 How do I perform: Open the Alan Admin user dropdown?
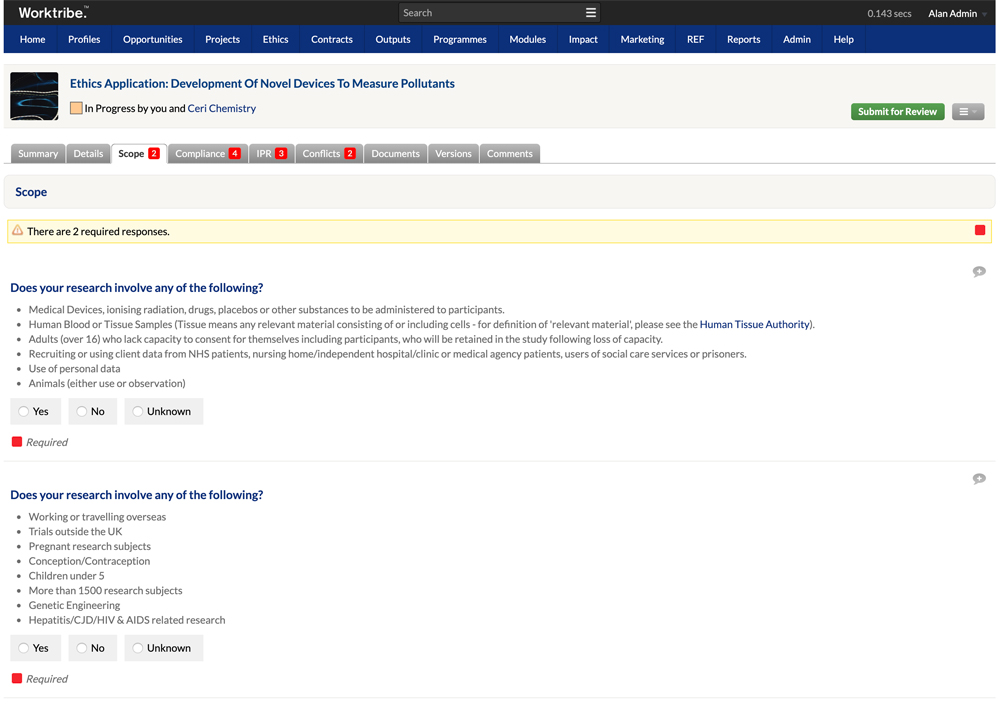957,13
